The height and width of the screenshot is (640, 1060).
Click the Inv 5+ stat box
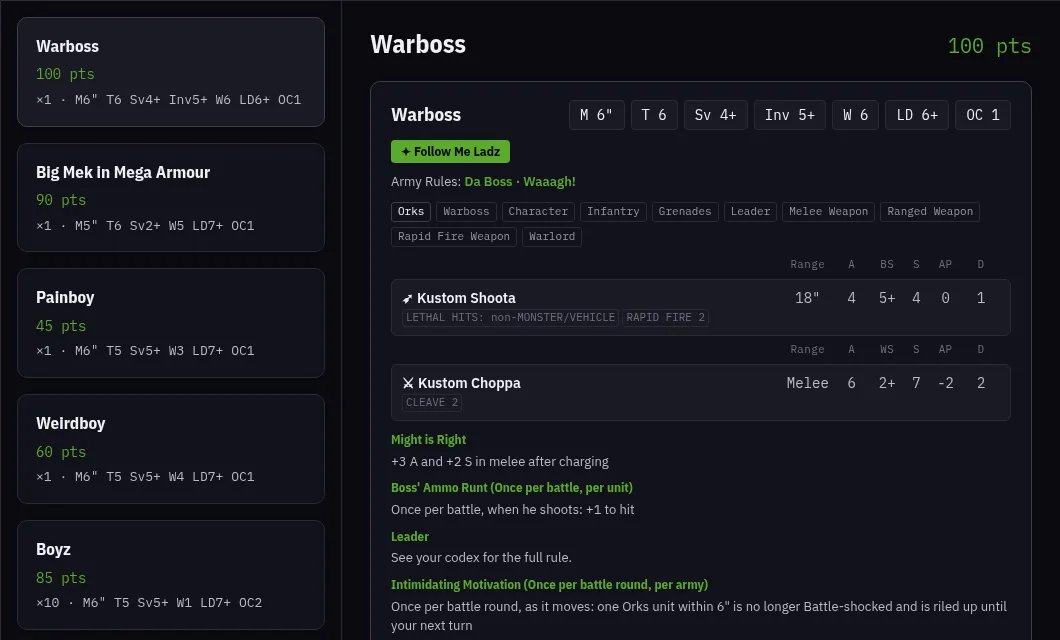(x=790, y=115)
